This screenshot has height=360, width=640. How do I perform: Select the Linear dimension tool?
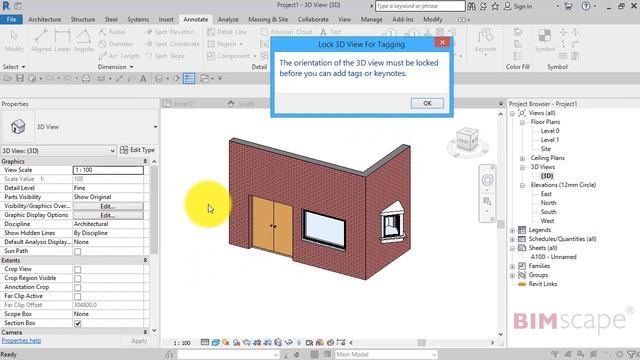point(62,40)
